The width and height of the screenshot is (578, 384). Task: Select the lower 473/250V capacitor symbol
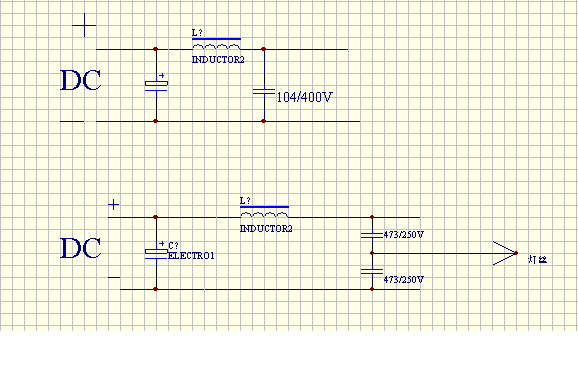[372, 271]
